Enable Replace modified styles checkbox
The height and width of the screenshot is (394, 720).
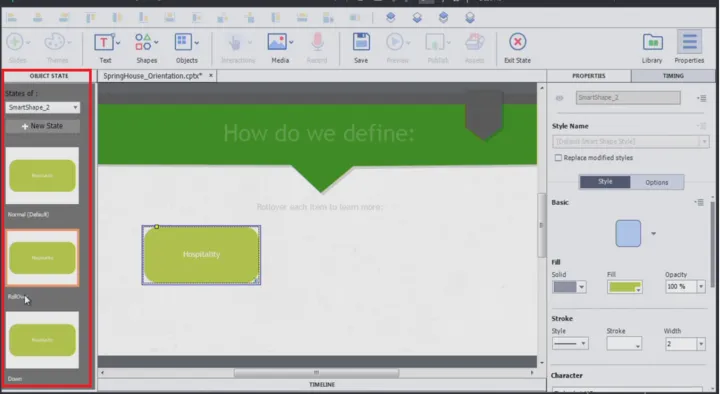point(558,158)
